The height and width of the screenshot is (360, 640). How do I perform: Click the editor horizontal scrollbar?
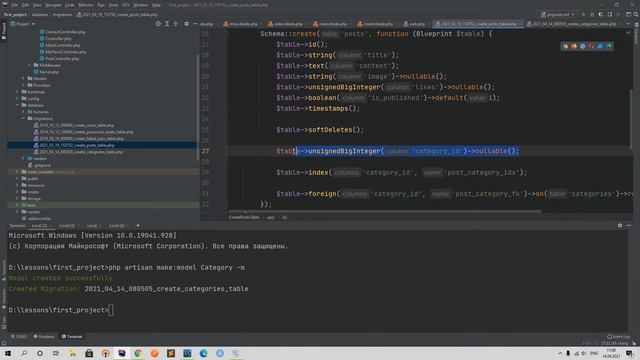click(x=385, y=211)
